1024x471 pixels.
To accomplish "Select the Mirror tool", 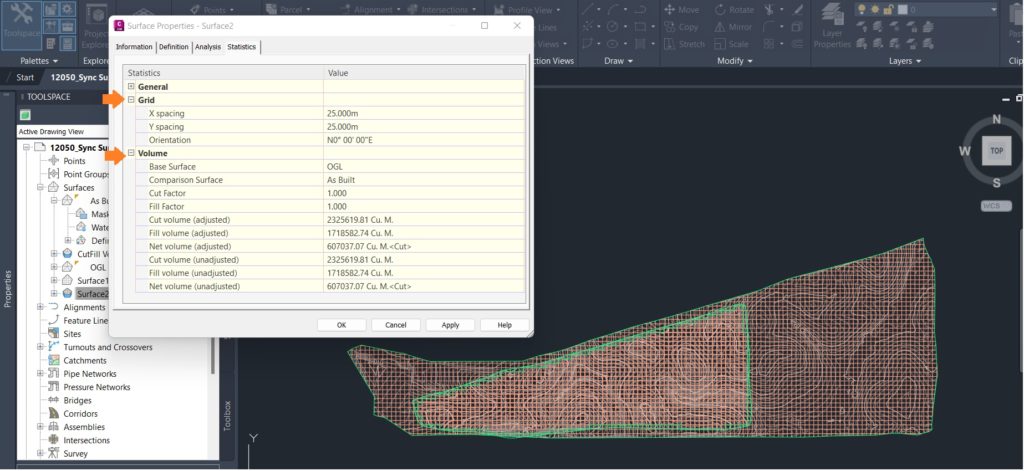I will pos(733,27).
